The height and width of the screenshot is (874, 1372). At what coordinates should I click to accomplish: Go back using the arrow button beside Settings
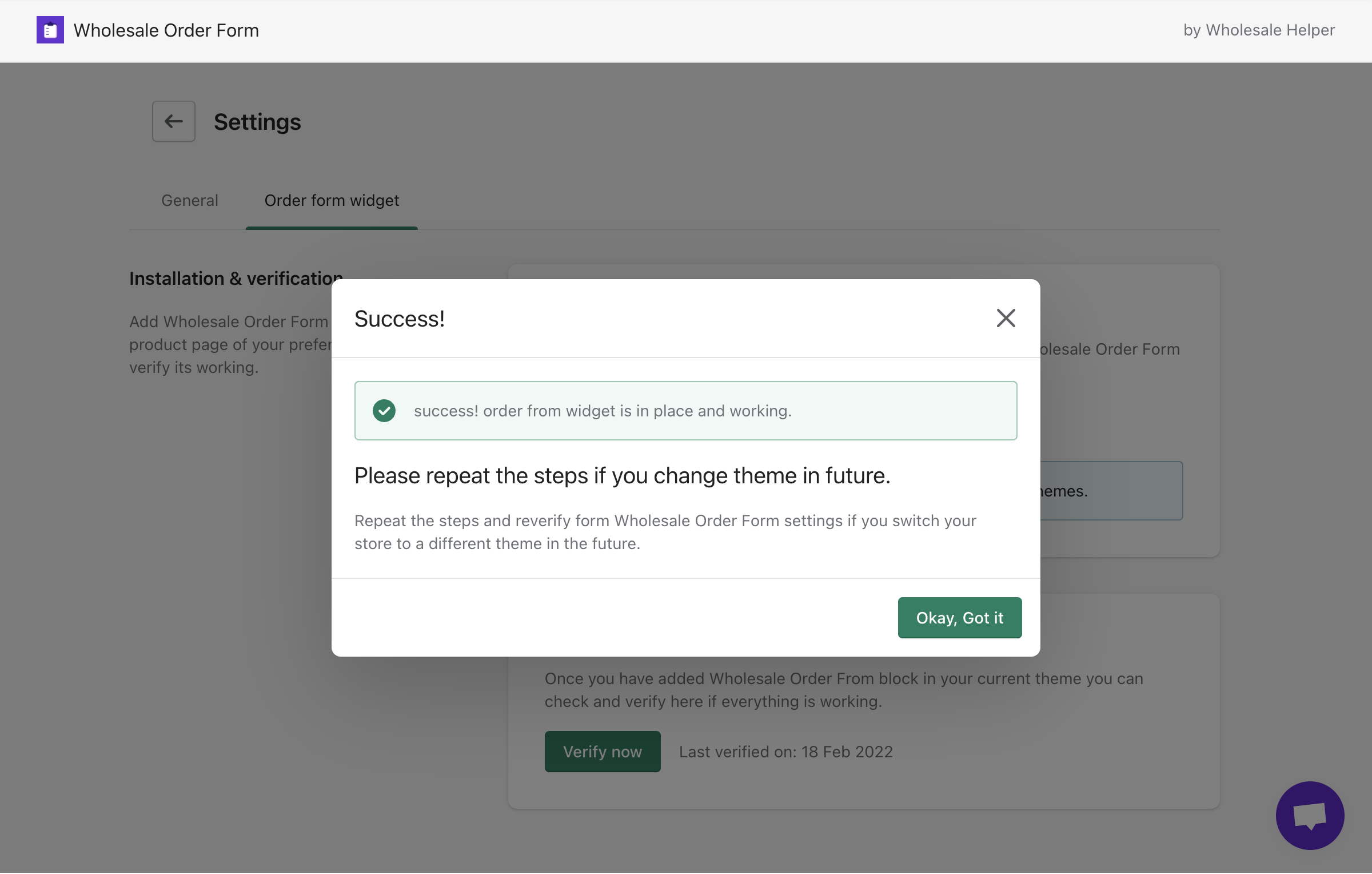pos(174,121)
